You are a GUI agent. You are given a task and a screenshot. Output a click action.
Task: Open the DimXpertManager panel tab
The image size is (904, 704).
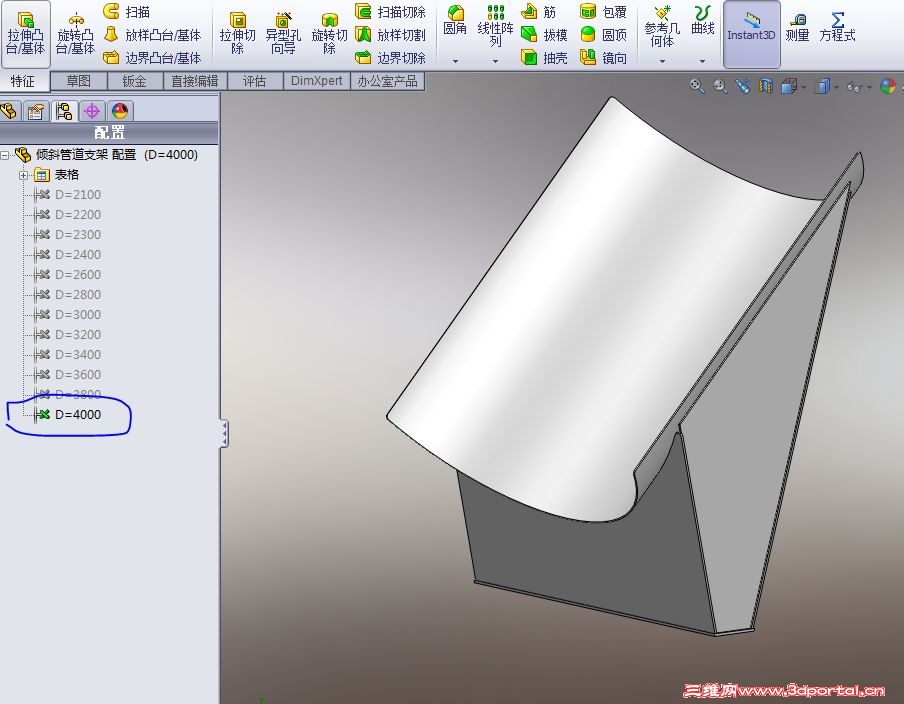(92, 110)
